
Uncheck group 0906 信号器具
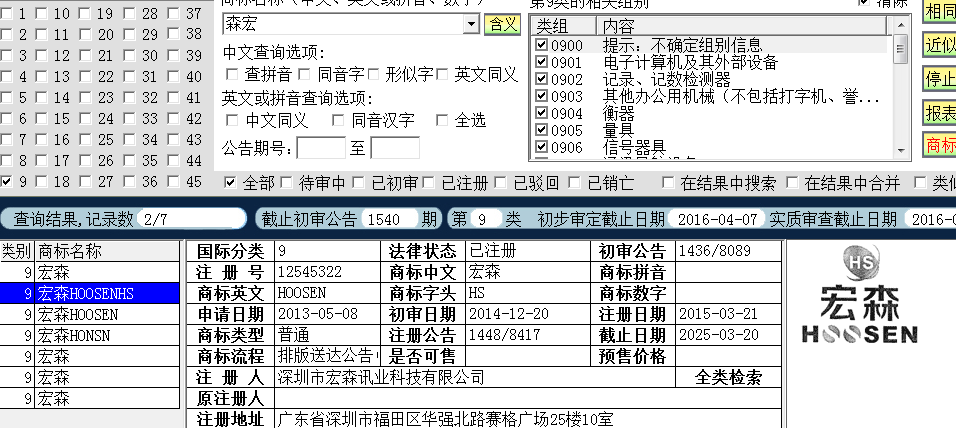point(541,147)
